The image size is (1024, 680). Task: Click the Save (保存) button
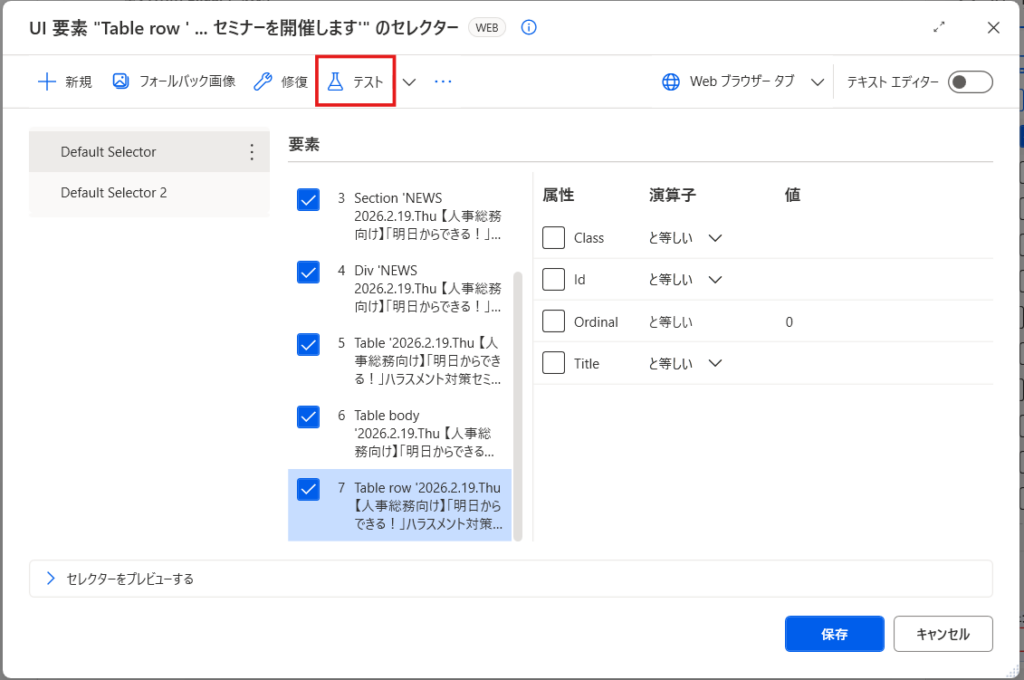pyautogui.click(x=834, y=634)
